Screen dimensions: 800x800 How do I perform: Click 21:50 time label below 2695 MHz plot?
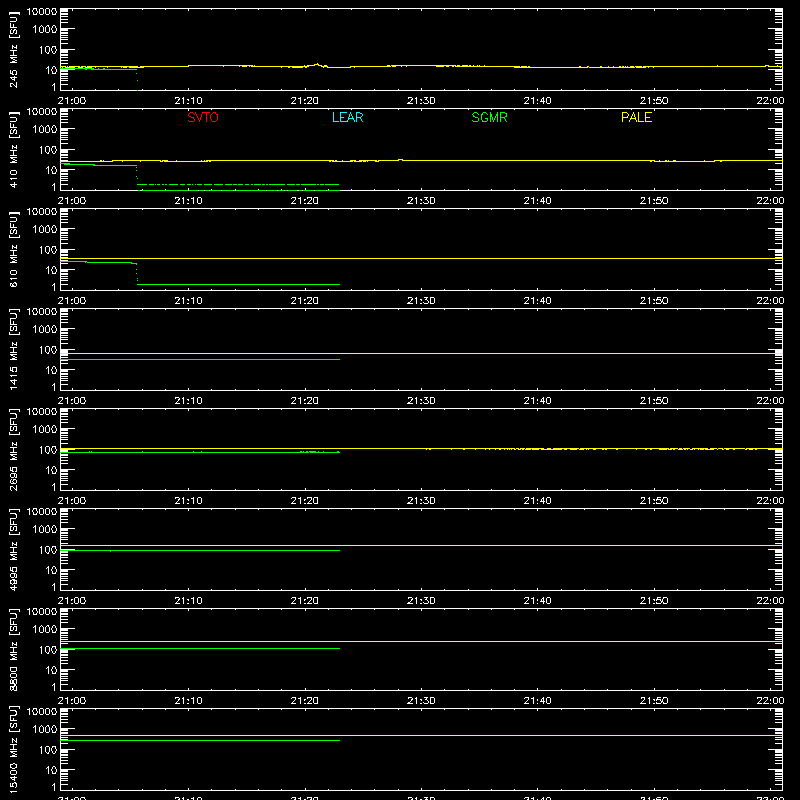click(x=654, y=501)
